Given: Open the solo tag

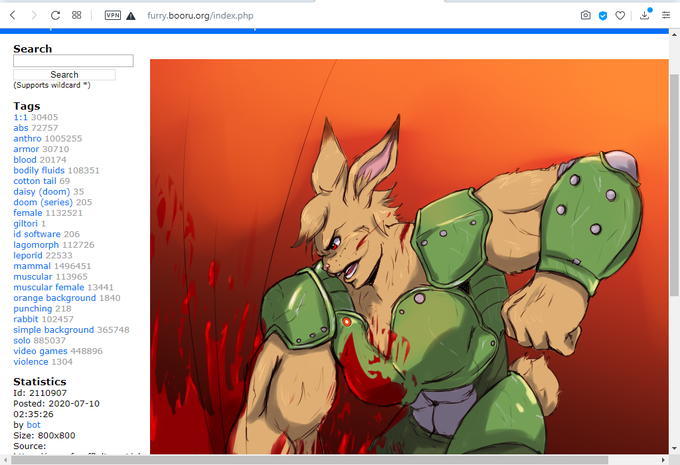Looking at the screenshot, I should click(x=22, y=341).
